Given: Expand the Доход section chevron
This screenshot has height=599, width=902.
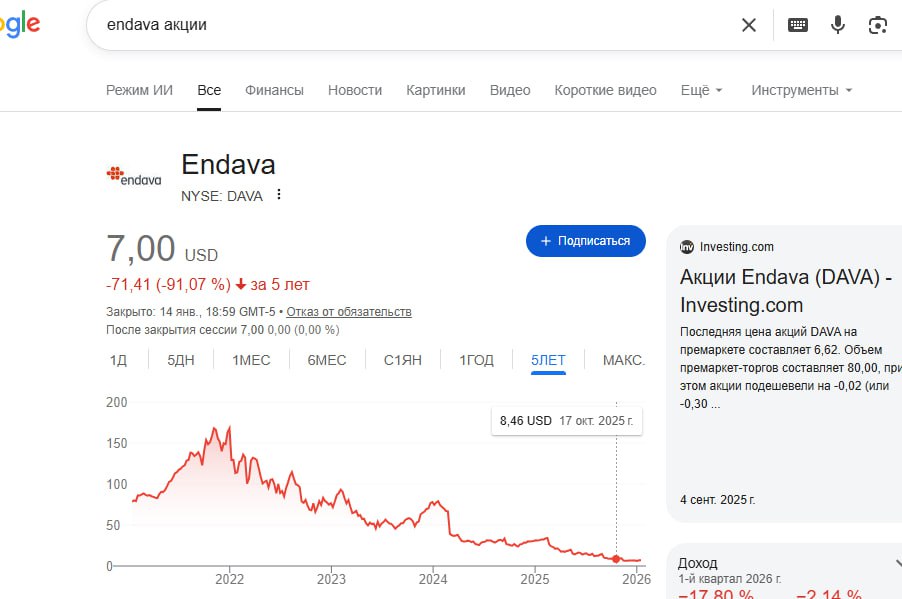Looking at the screenshot, I should coord(897,563).
